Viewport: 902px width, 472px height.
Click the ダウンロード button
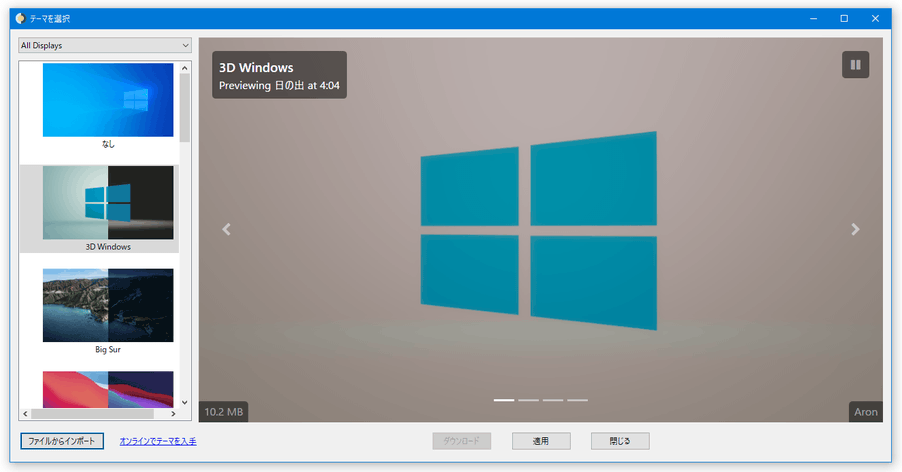pos(461,441)
